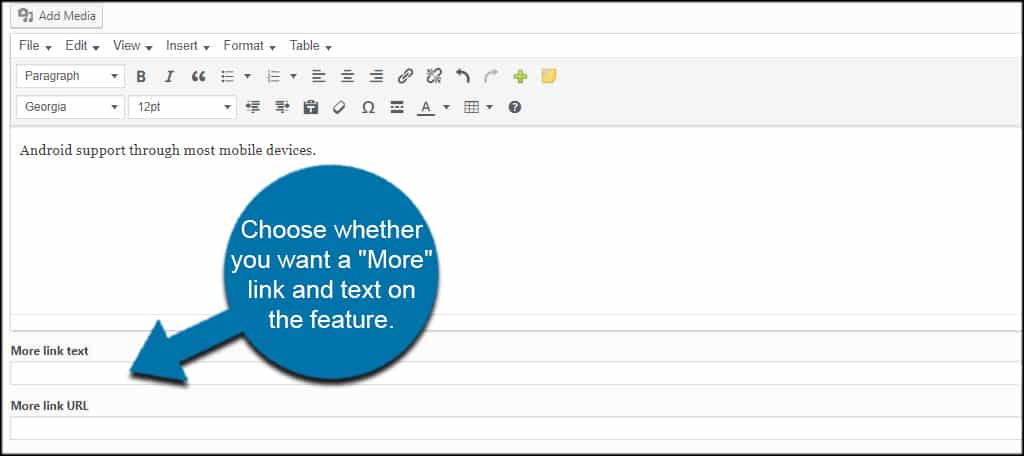The image size is (1024, 456).
Task: Open the File menu
Action: point(35,46)
